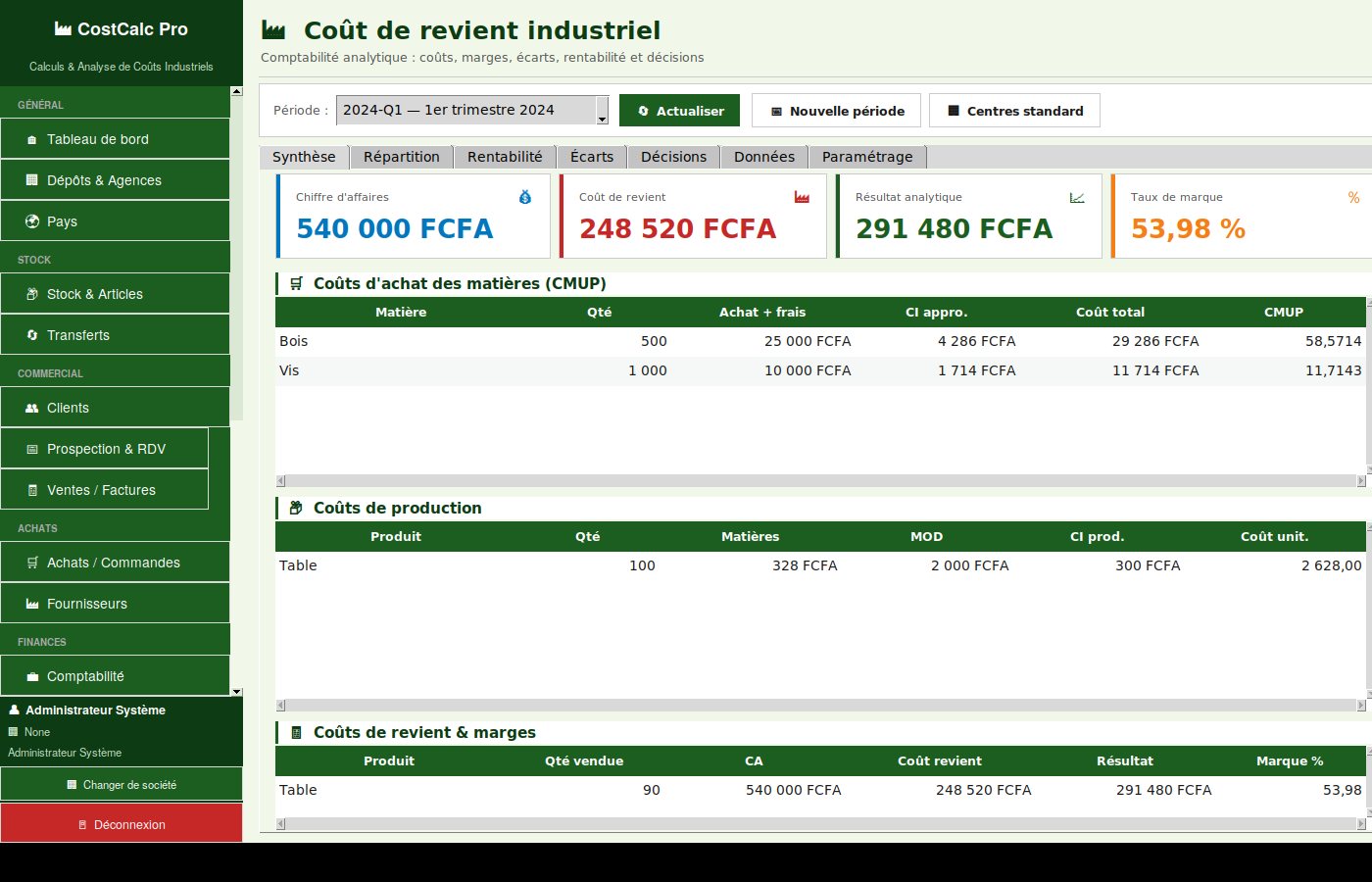Image resolution: width=1372 pixels, height=882 pixels.
Task: Create a Nouvelle période
Action: (x=837, y=111)
